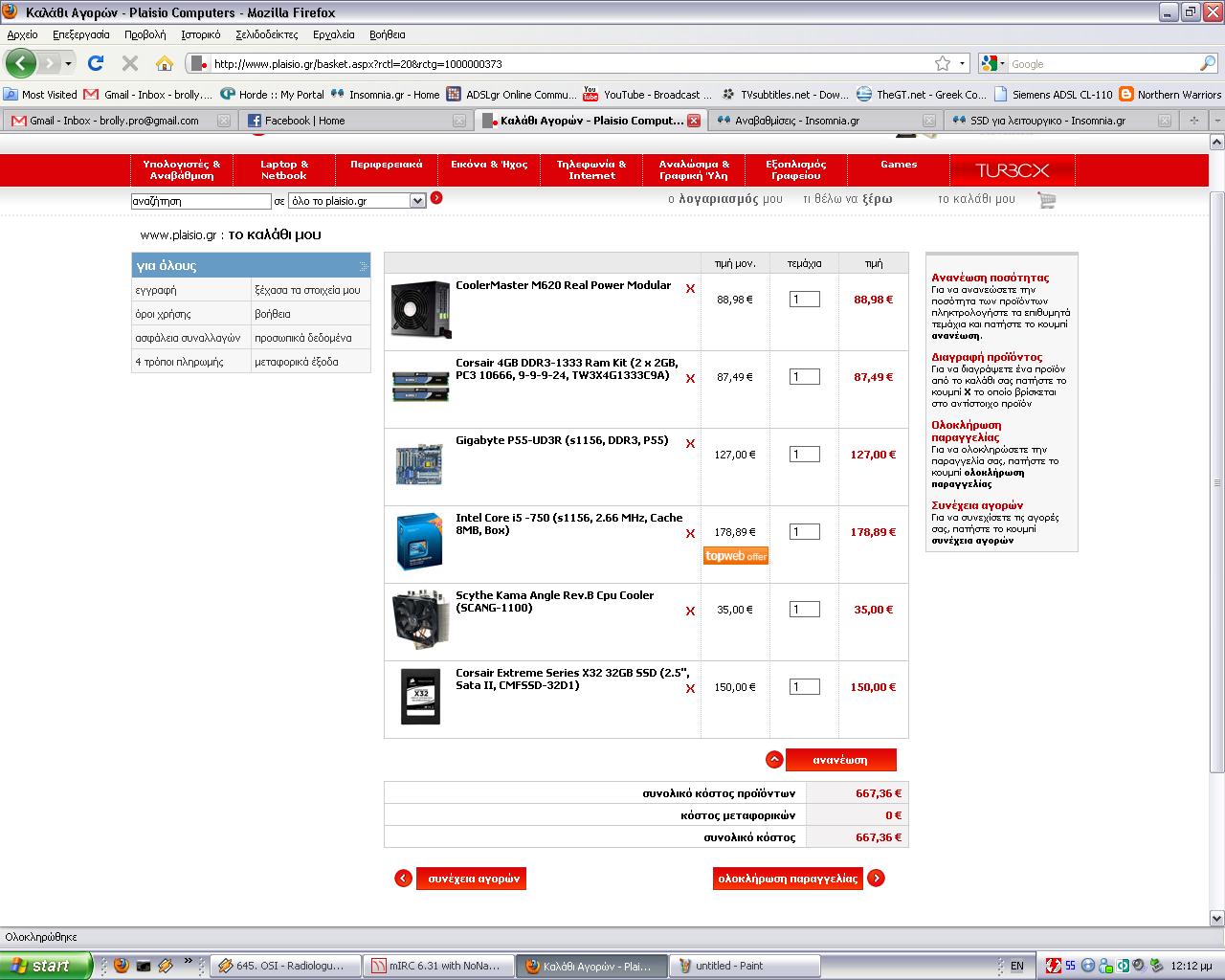Open the Ιστορικό menu
This screenshot has width=1225, height=980.
click(200, 34)
